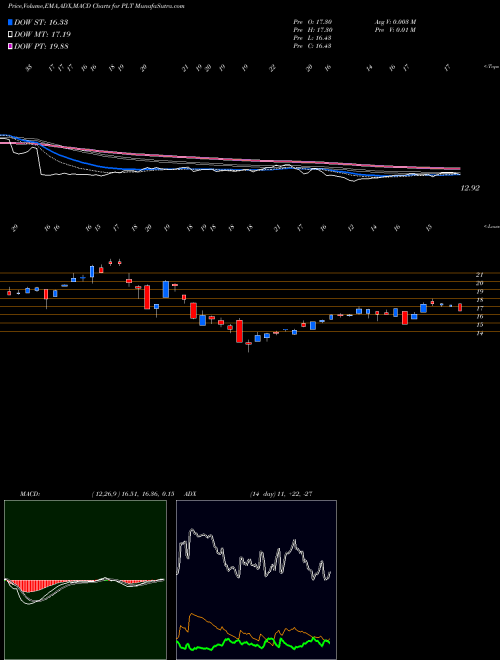
Task: Click price axis label 14
Action: (479, 333)
